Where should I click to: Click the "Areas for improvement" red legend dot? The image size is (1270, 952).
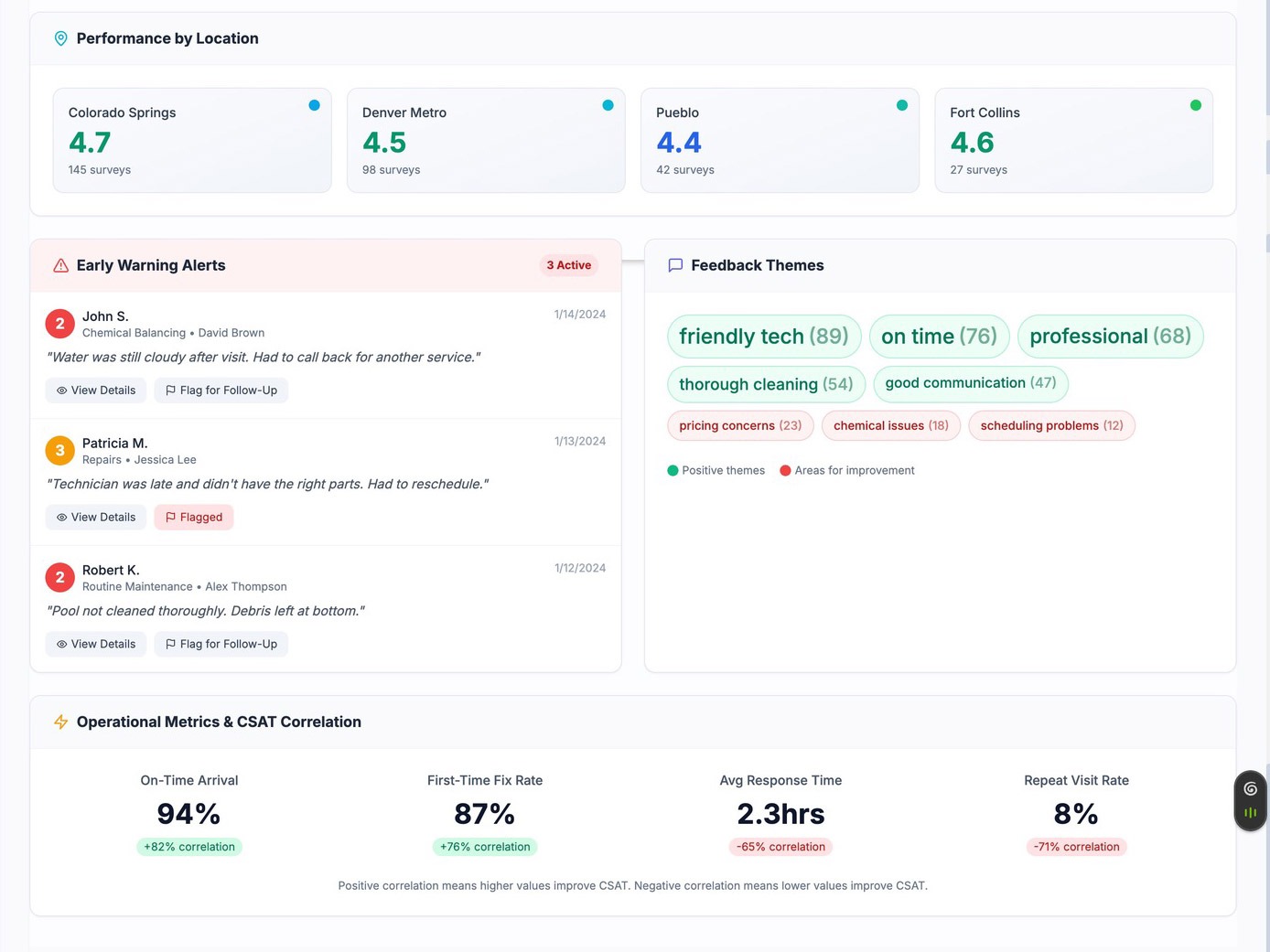pos(785,471)
